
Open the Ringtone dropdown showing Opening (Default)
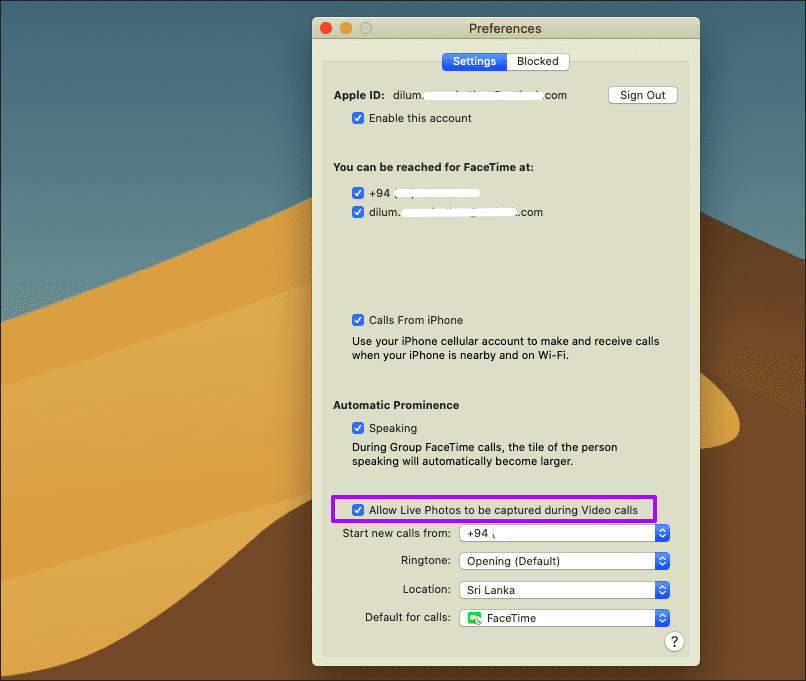564,561
